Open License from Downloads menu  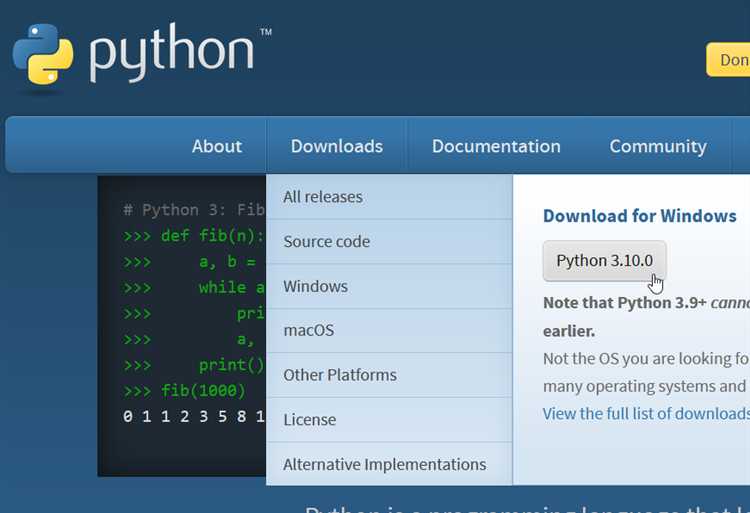[389, 419]
